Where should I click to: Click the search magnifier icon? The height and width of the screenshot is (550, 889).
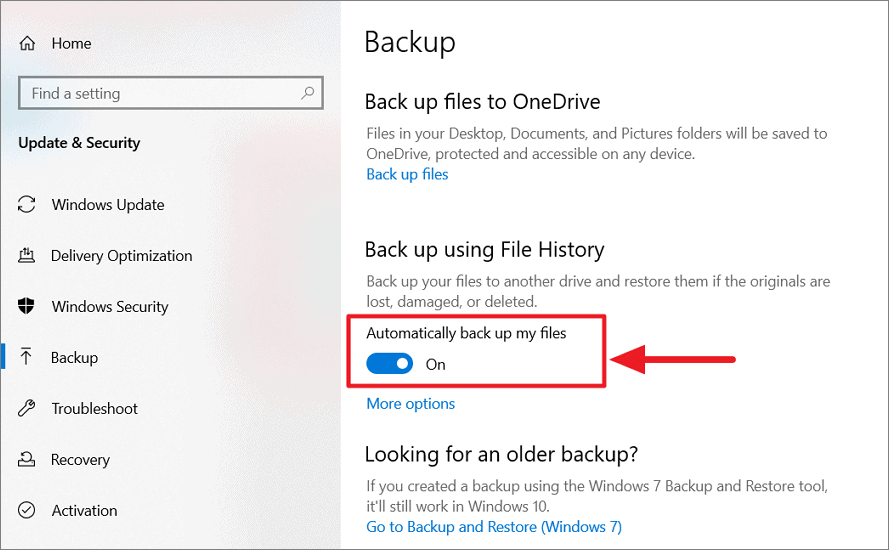tap(307, 93)
